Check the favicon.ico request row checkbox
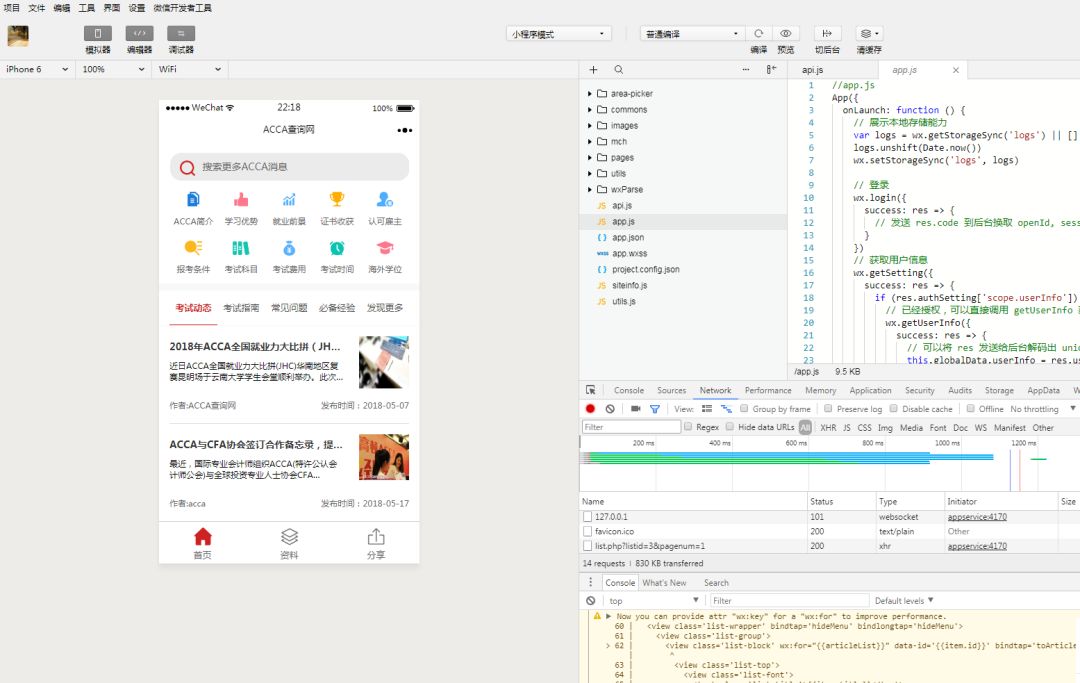Screen dimensions: 1080x683 click(x=588, y=532)
